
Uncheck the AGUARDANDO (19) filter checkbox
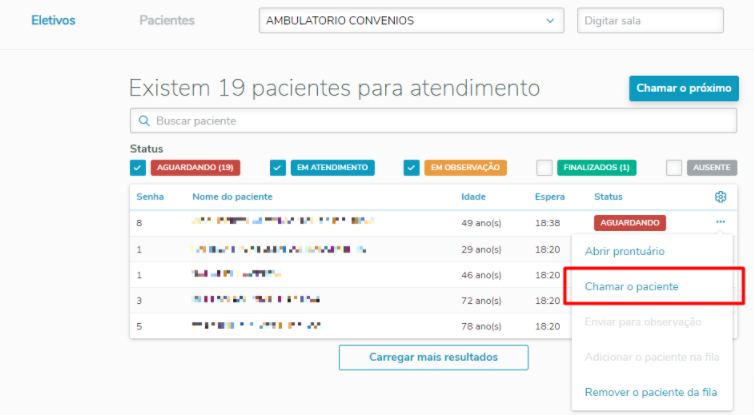[x=138, y=168]
